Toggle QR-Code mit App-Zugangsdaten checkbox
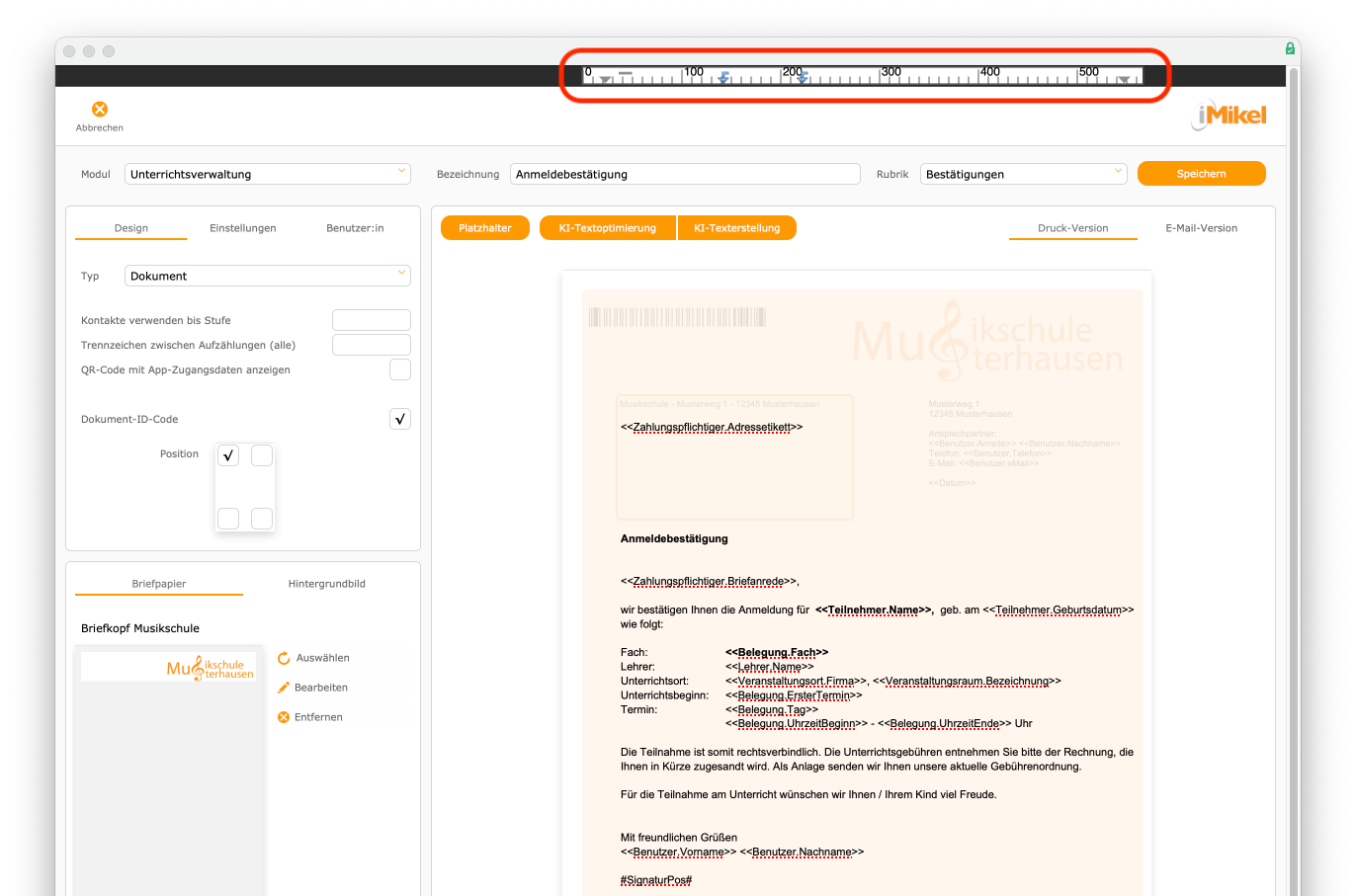This screenshot has height=896, width=1356. (400, 369)
